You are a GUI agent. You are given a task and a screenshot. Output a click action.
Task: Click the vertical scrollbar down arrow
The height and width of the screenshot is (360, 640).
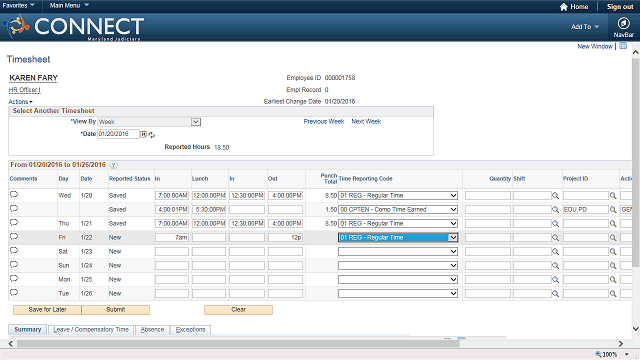click(636, 329)
